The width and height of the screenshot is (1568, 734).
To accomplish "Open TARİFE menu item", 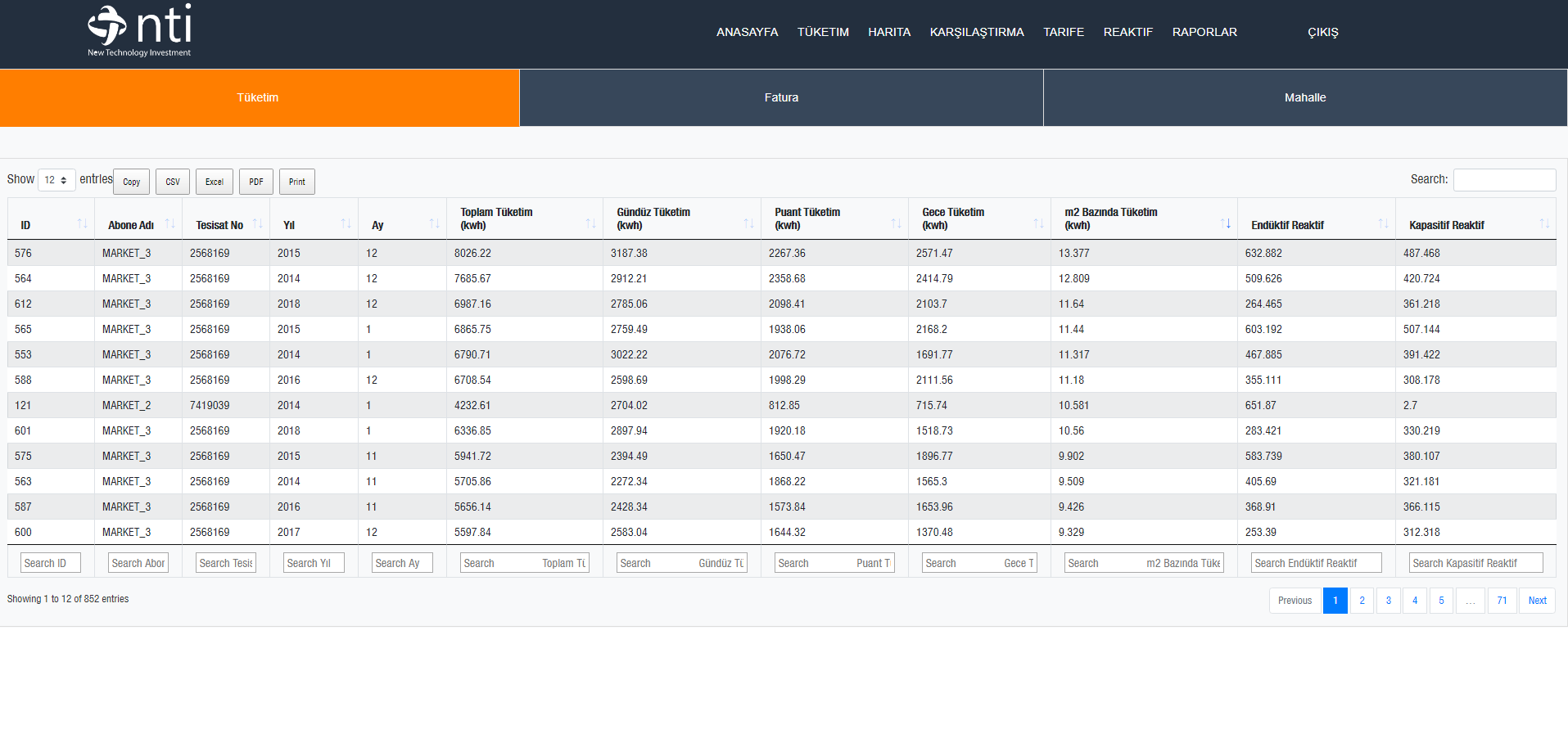I will pos(1064,32).
